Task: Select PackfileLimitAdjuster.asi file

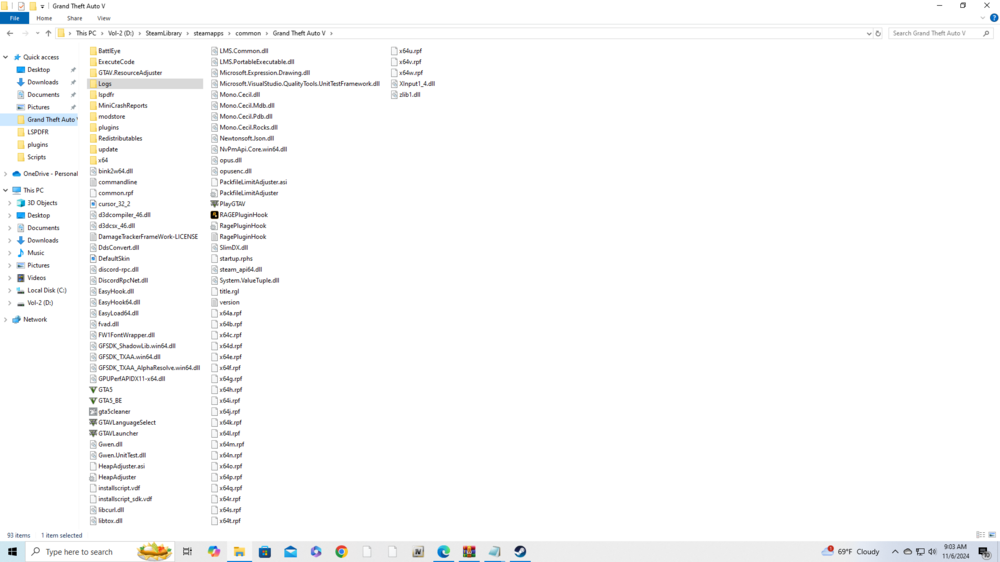Action: [x=249, y=182]
